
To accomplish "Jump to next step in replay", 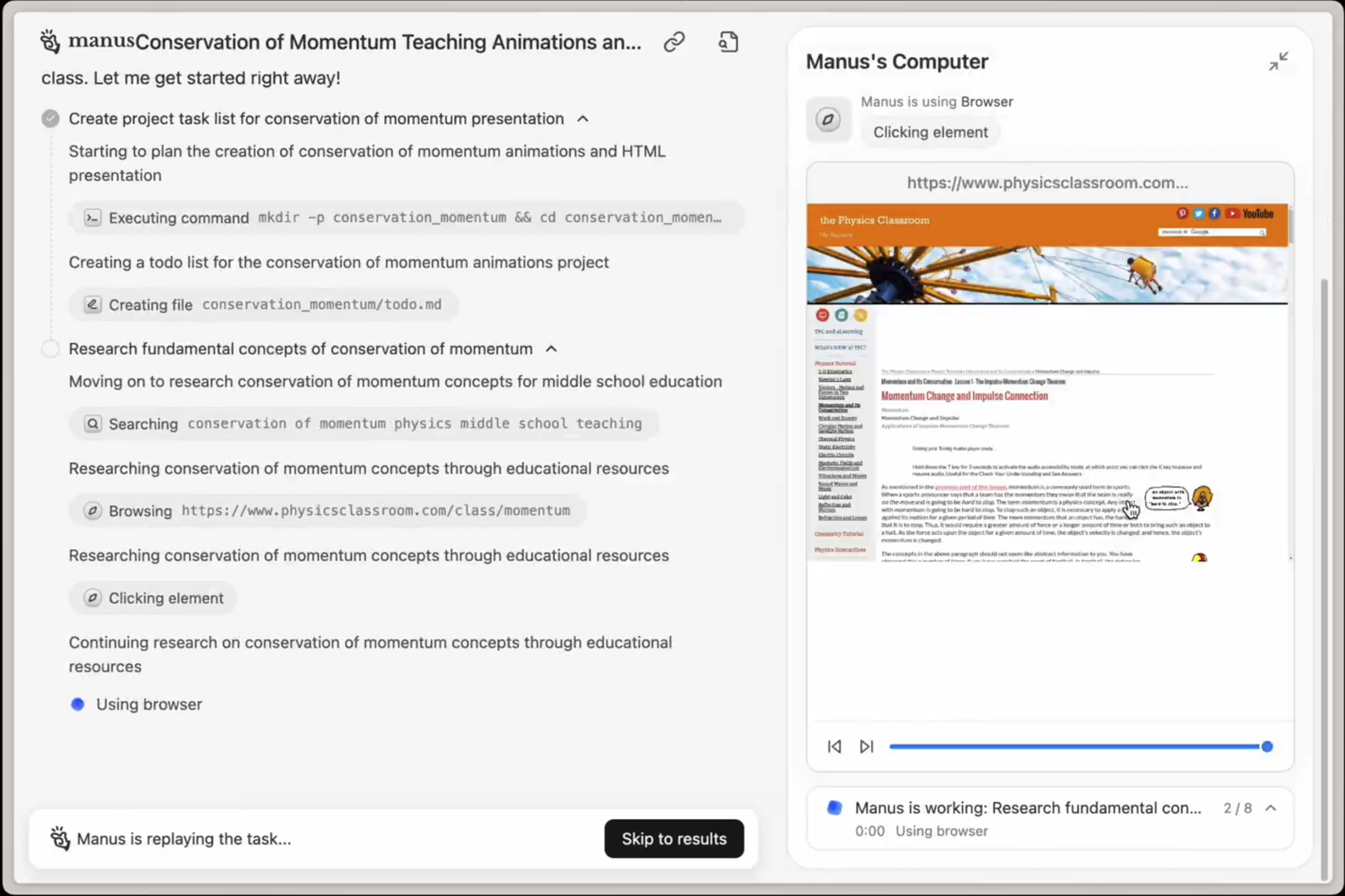I will 866,746.
